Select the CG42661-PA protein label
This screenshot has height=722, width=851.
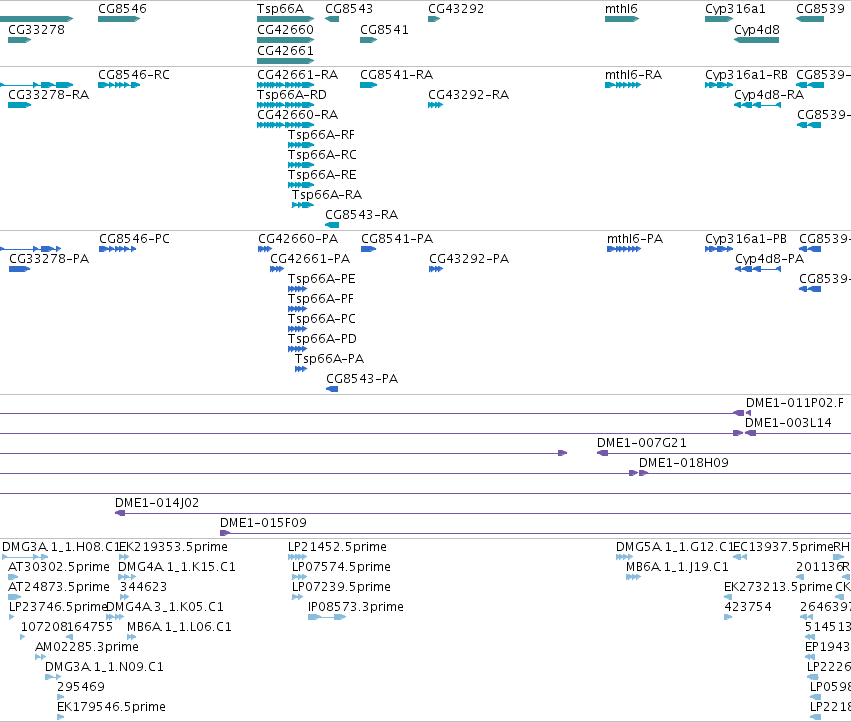click(310, 259)
